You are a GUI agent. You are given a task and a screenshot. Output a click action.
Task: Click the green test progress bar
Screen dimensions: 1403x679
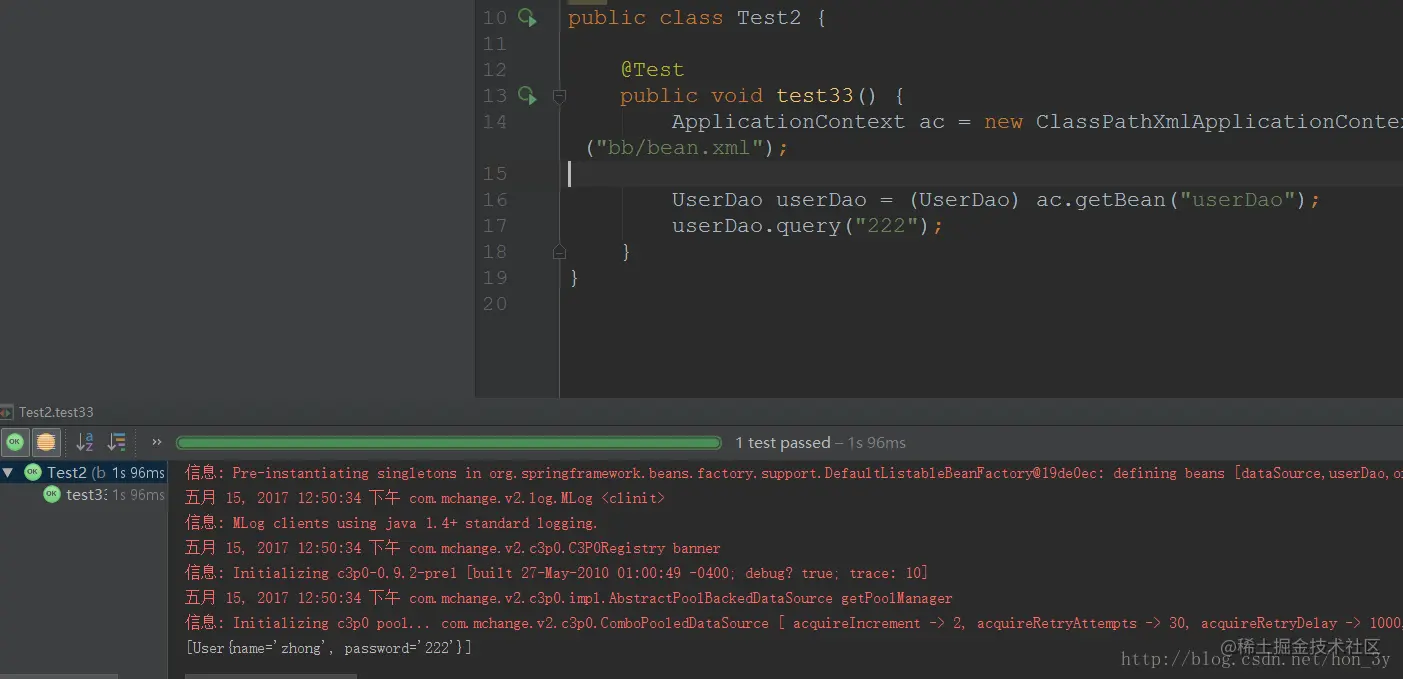click(x=448, y=443)
